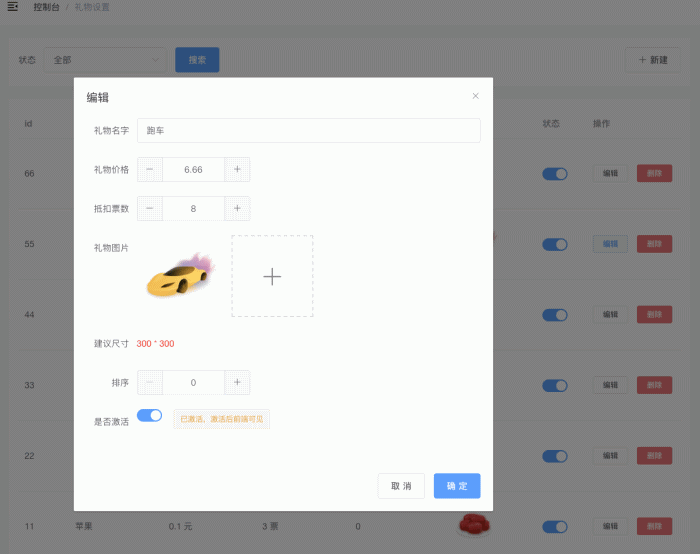Image resolution: width=700 pixels, height=554 pixels.
Task: Toggle the 是否激活 switch in dialog
Action: (x=150, y=416)
